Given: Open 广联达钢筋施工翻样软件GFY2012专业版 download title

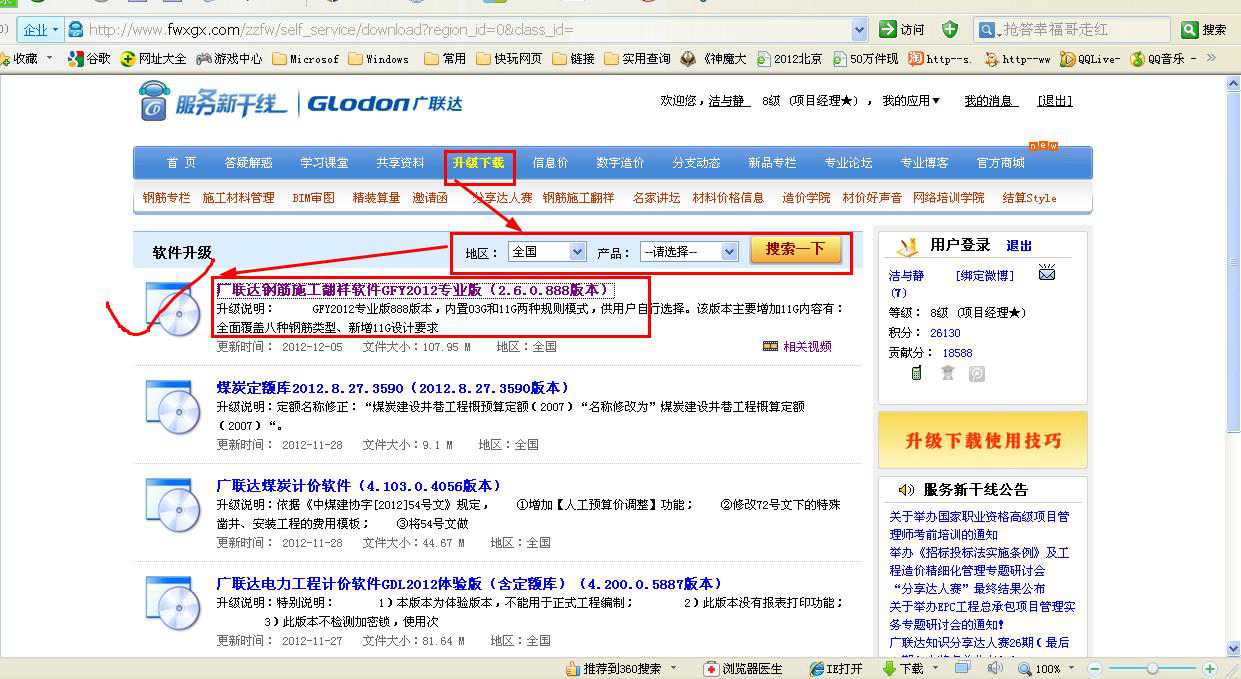Looking at the screenshot, I should click(x=414, y=290).
